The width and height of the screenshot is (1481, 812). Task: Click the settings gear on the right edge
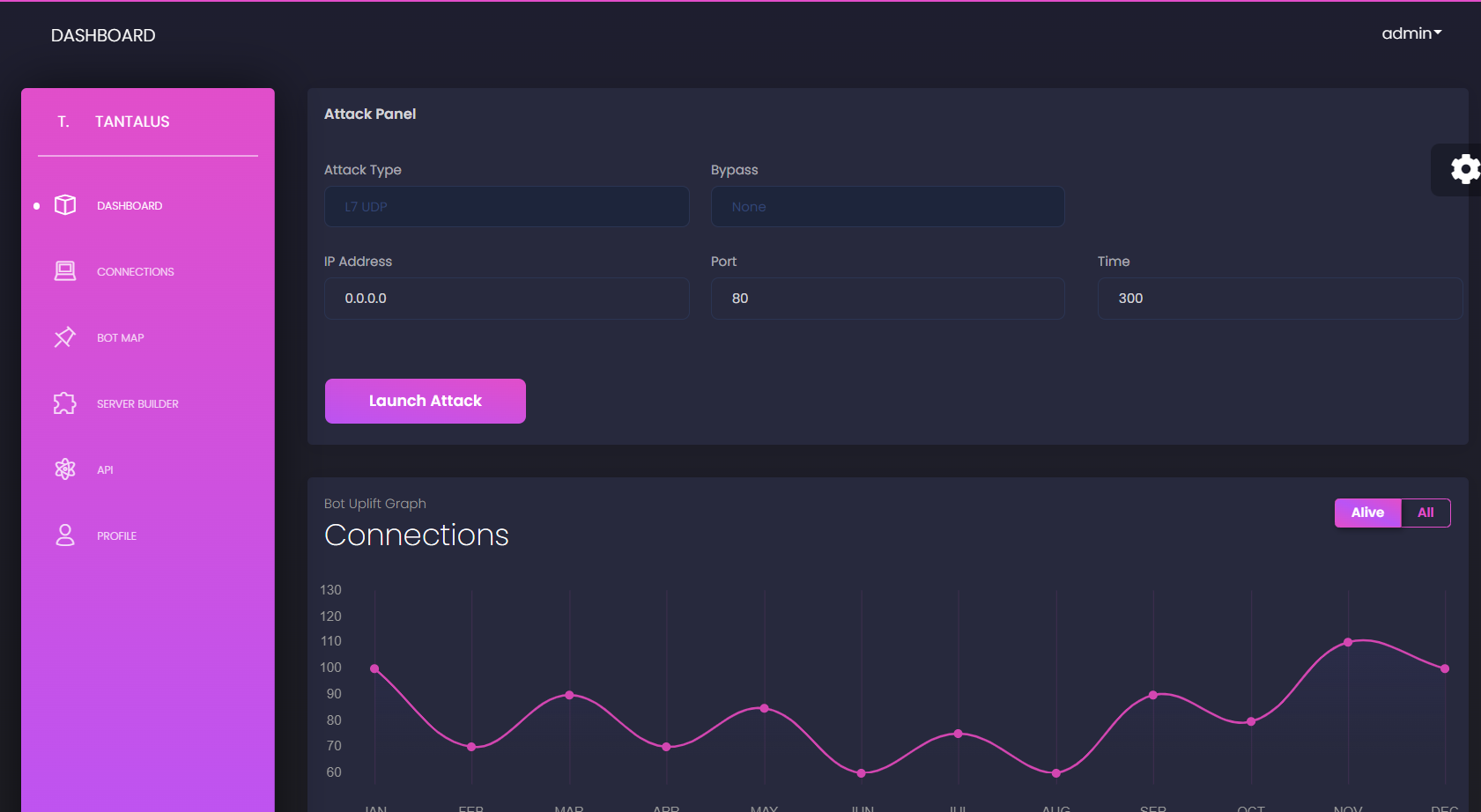(x=1465, y=168)
